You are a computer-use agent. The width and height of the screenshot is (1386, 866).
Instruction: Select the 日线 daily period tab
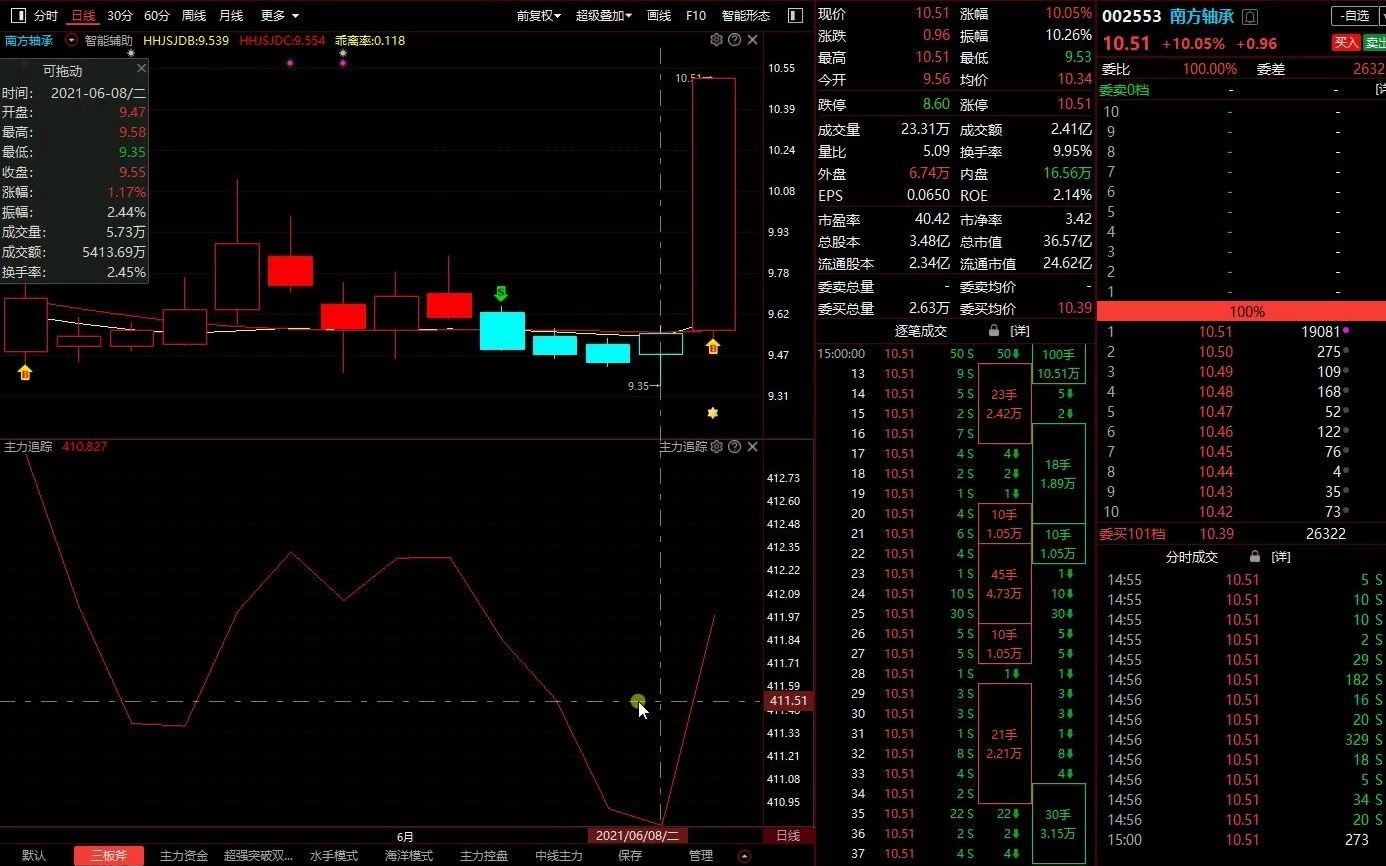pyautogui.click(x=83, y=15)
